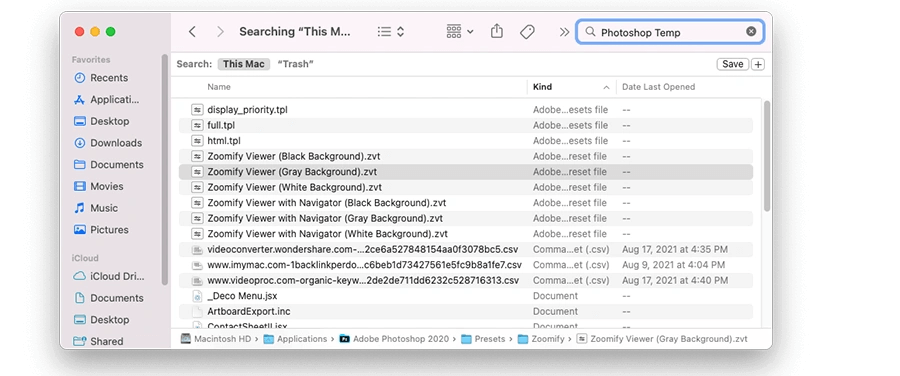Click Adobe Photoshop 2020 in path bar
This screenshot has width=900, height=376.
tap(394, 339)
